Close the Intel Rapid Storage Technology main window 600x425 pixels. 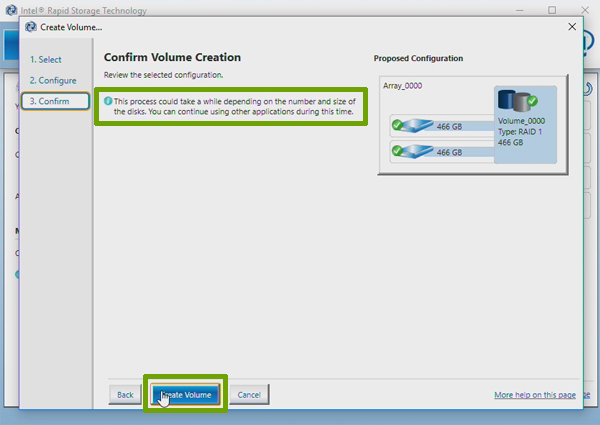point(585,10)
